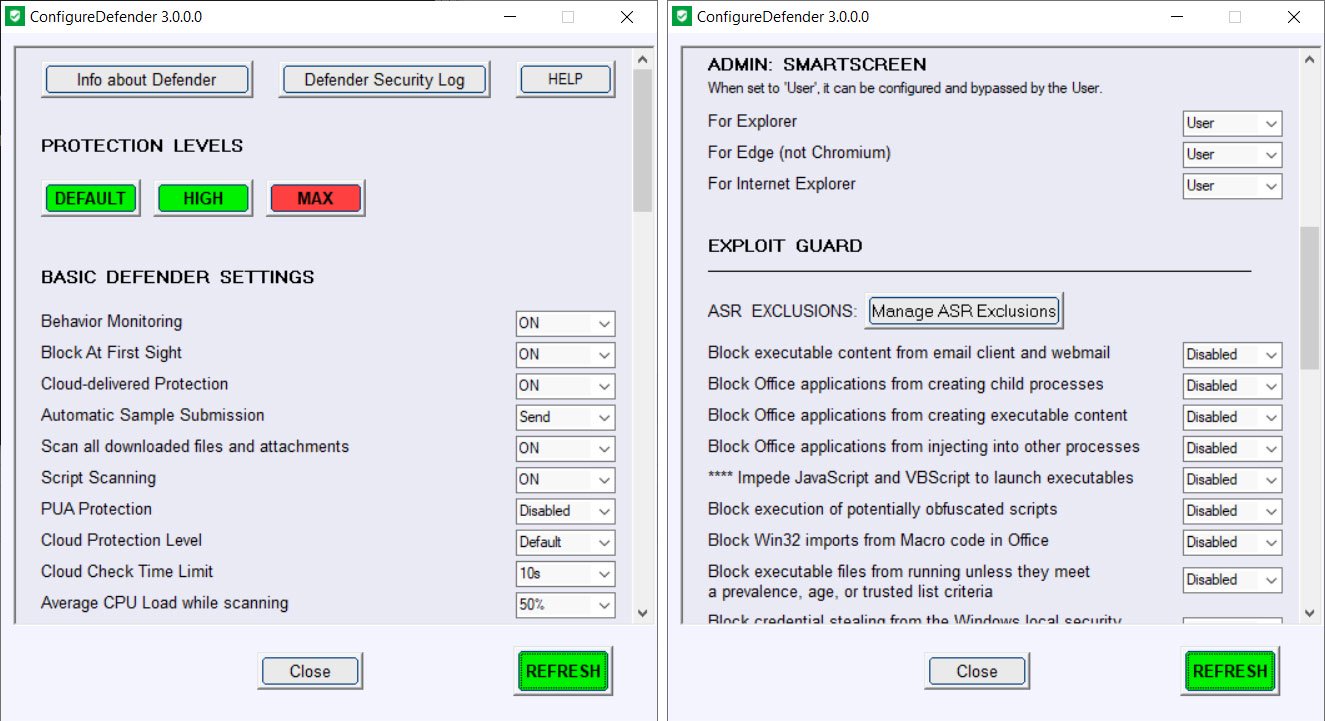Viewport: 1325px width, 721px height.
Task: Click the ASR EXCLUSIONS label
Action: pos(783,311)
